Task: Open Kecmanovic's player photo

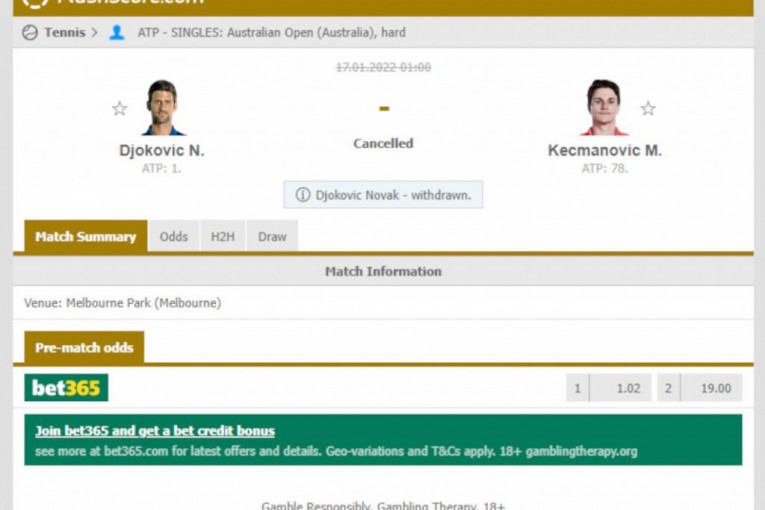Action: 604,107
